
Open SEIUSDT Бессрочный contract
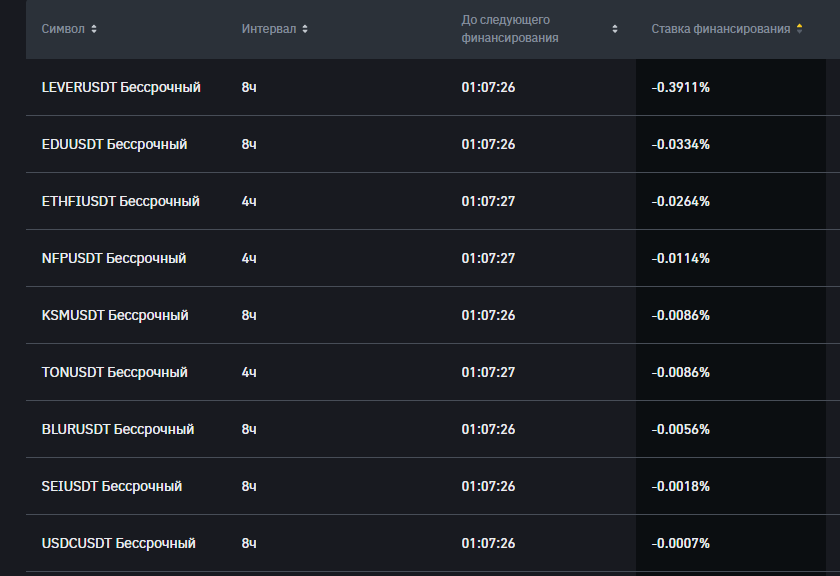point(112,486)
